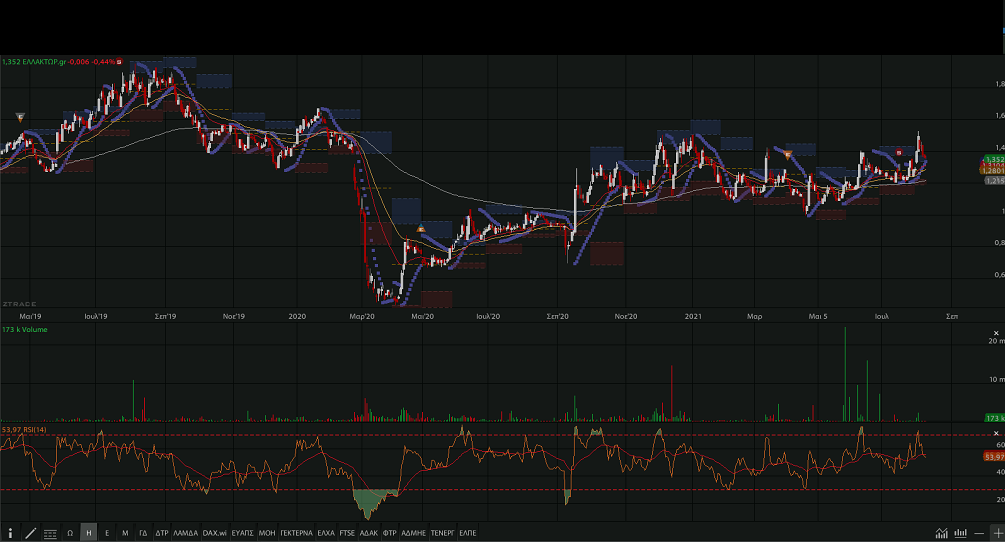The height and width of the screenshot is (542, 1005).
Task: Click the 173 k Volume indicator label
Action: pyautogui.click(x=25, y=329)
